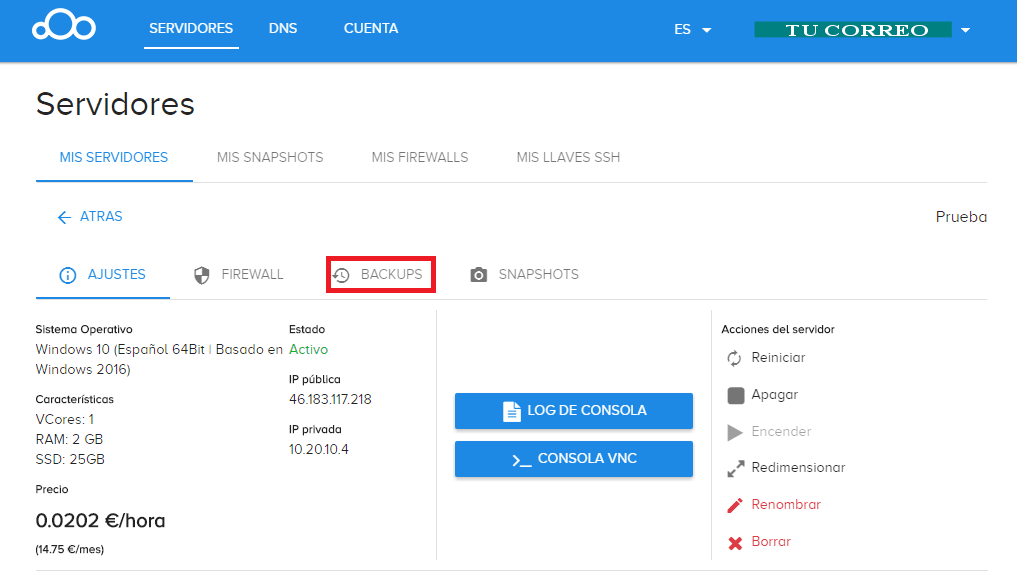Open the SNAPSHOTS tab label
1017x572 pixels.
538,274
